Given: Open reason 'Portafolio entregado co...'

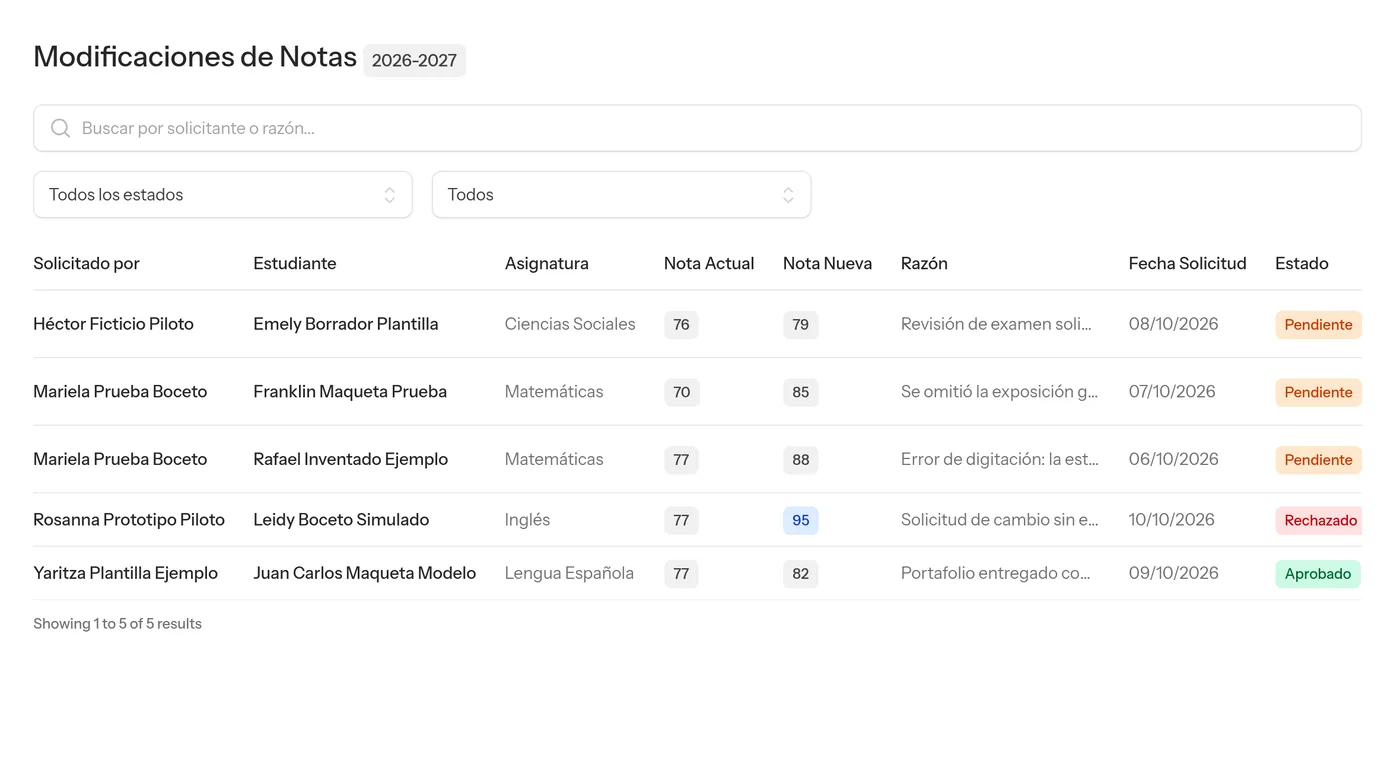Looking at the screenshot, I should pyautogui.click(x=995, y=573).
